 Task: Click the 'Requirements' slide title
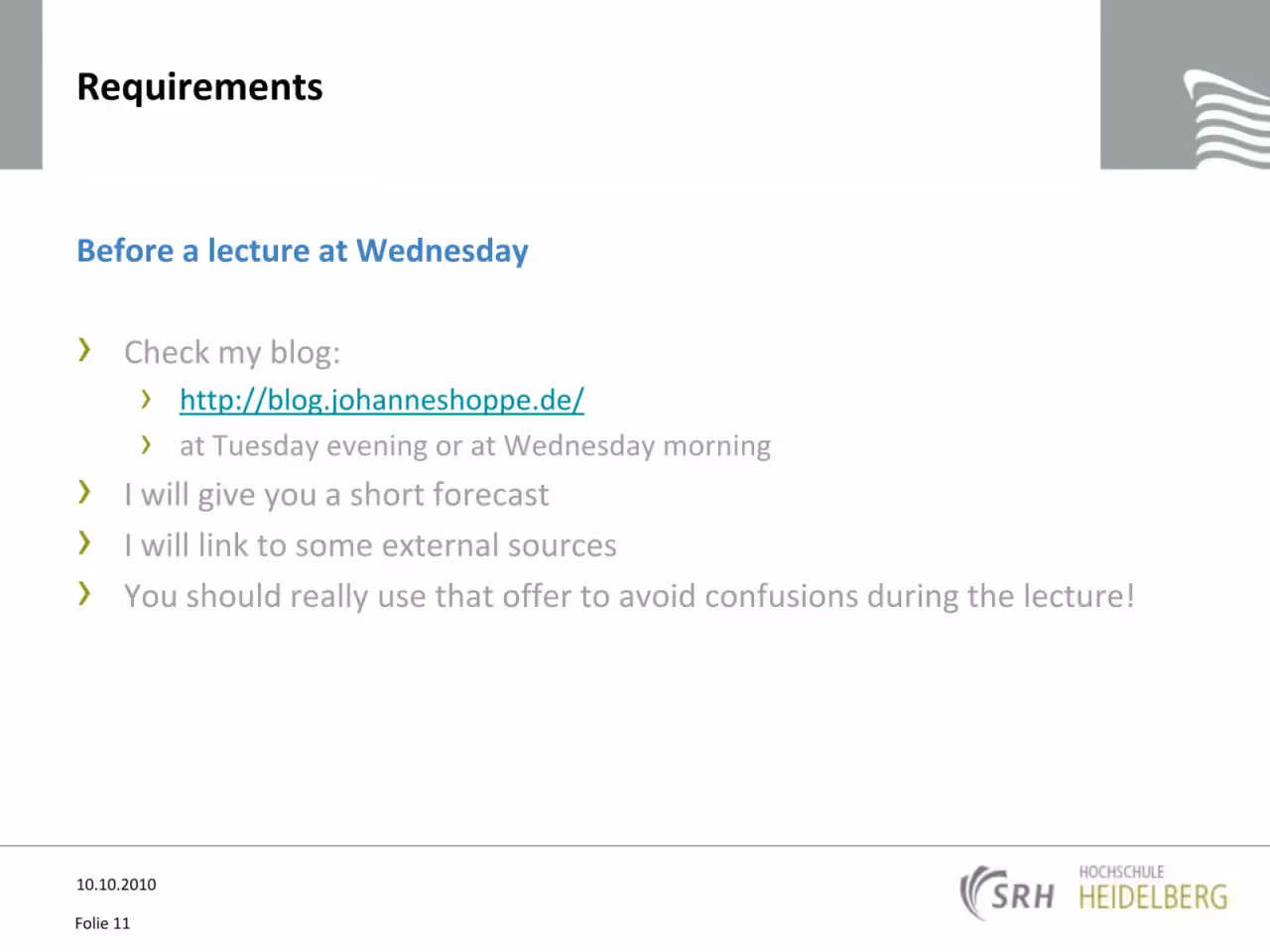click(x=199, y=87)
